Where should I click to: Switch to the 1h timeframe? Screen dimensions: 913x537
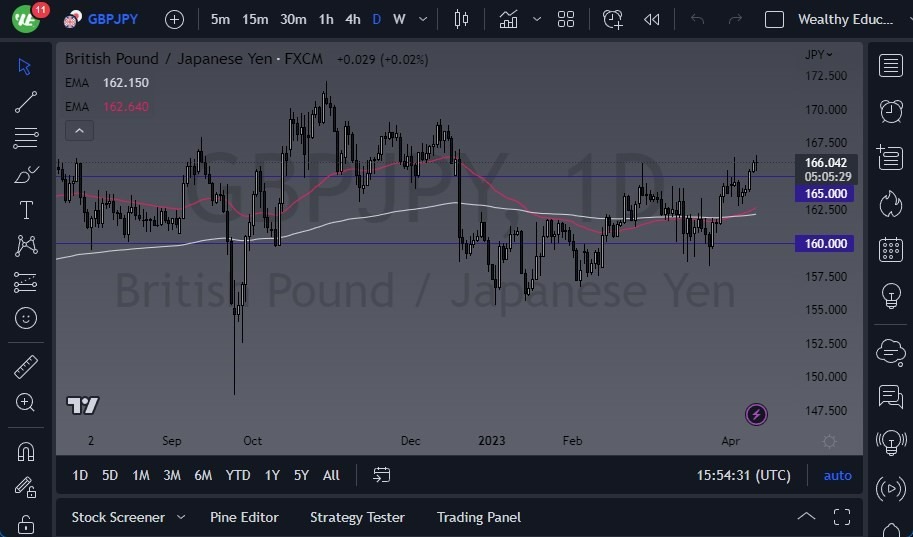pos(326,19)
